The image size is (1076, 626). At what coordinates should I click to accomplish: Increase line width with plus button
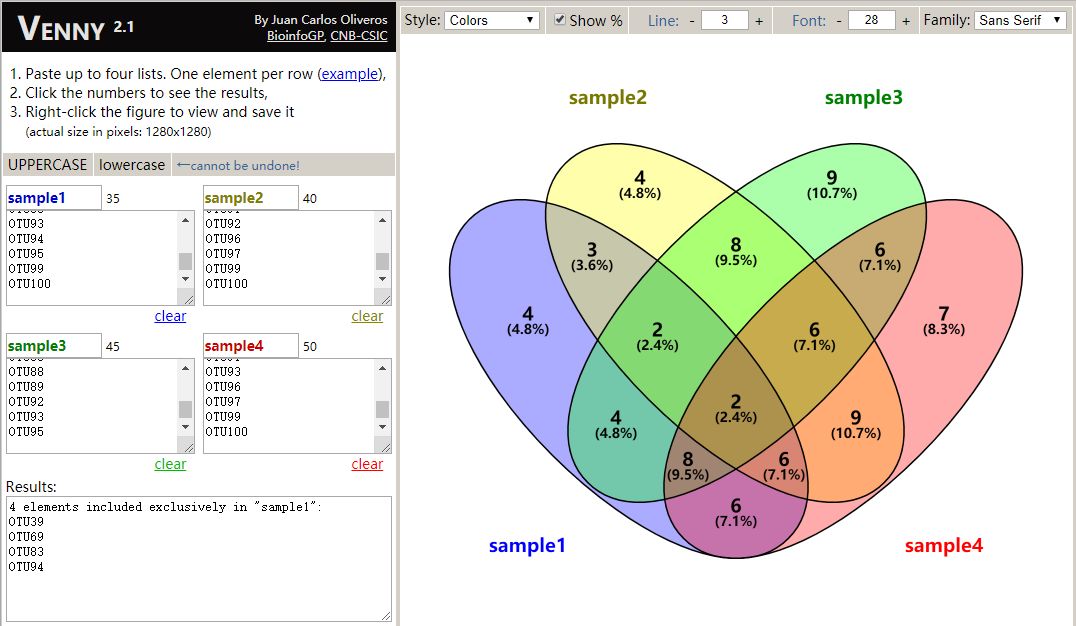point(759,21)
